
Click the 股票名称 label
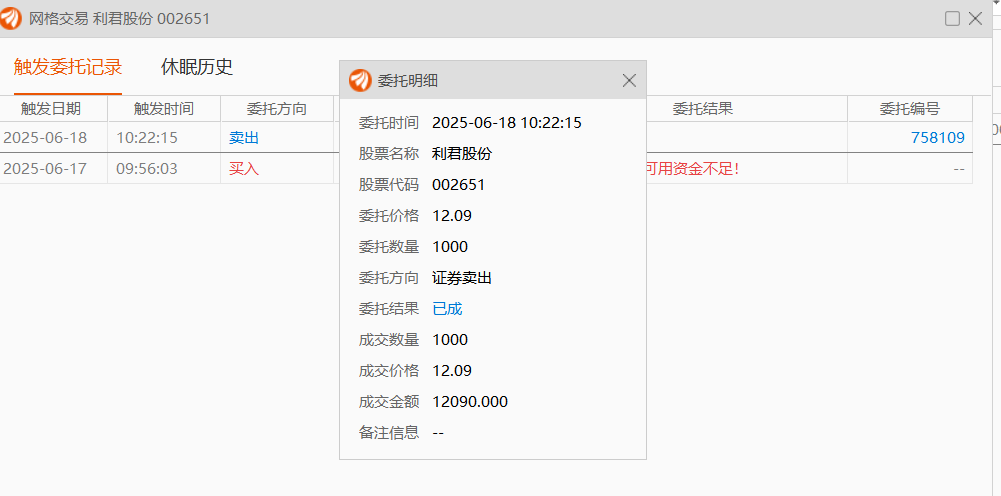[x=389, y=154]
